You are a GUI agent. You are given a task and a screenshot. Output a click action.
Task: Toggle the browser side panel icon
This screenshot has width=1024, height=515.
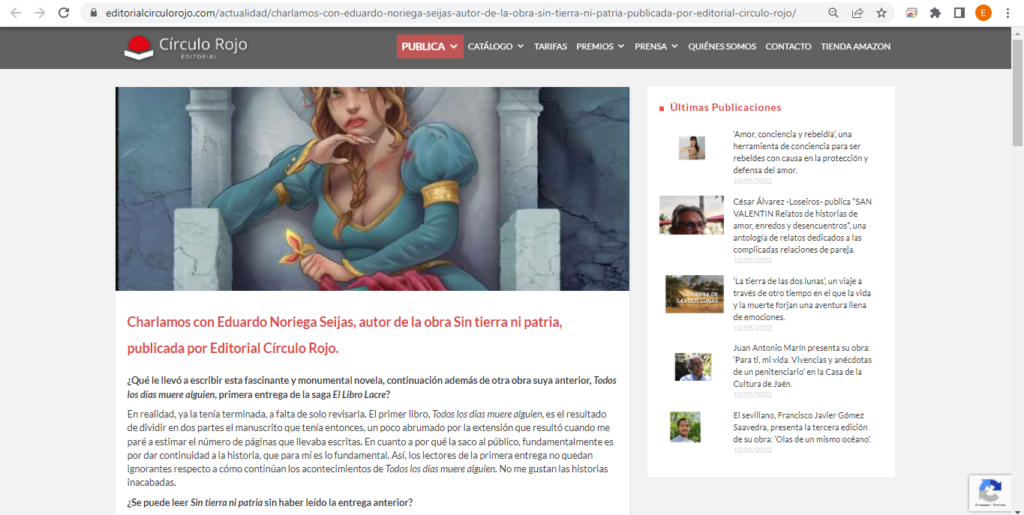pos(959,12)
